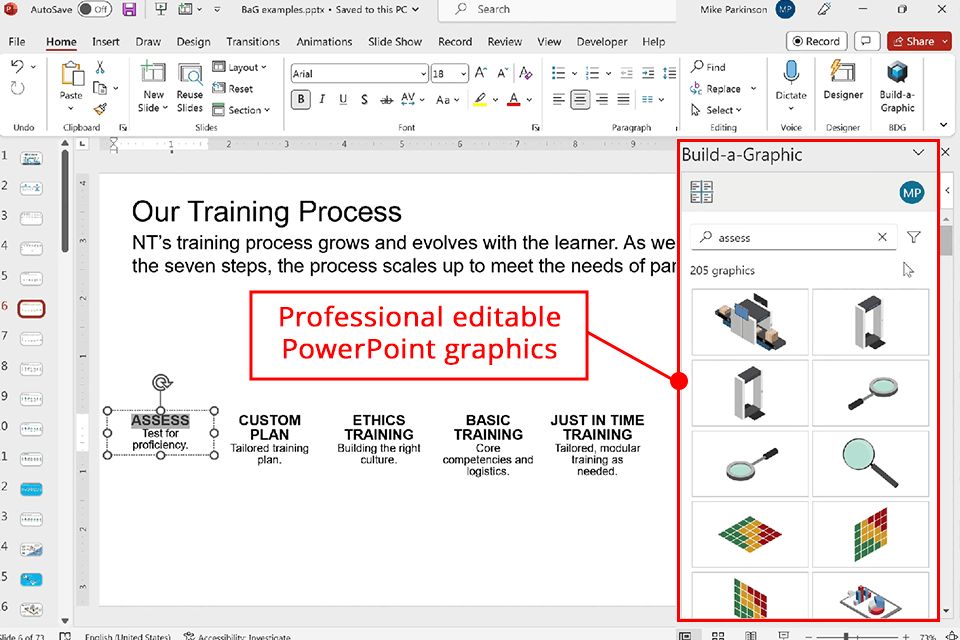The height and width of the screenshot is (640, 960).
Task: Click the Save floppy disk icon
Action: coord(129,9)
